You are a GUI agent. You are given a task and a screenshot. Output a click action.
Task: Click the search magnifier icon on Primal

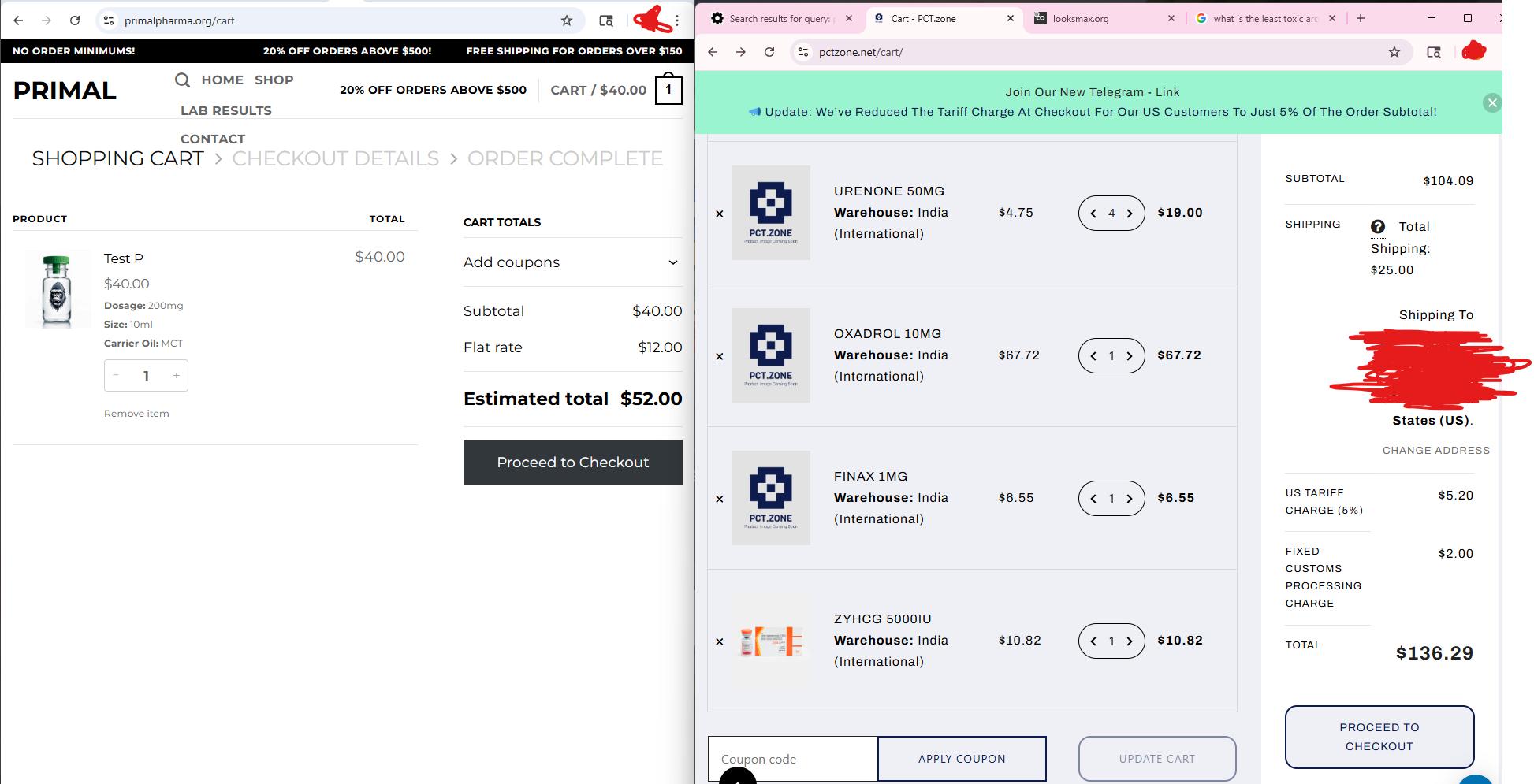click(182, 80)
